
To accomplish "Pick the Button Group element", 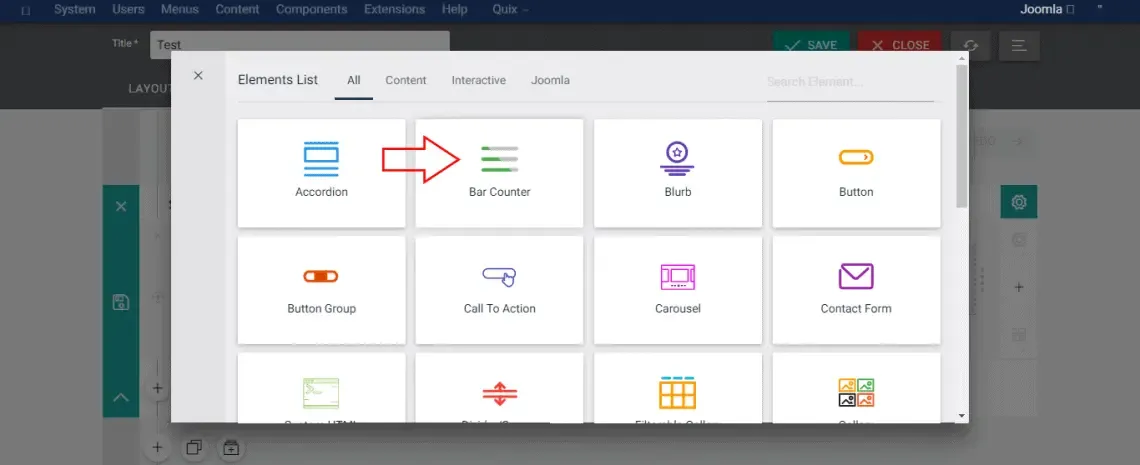I will pyautogui.click(x=321, y=290).
